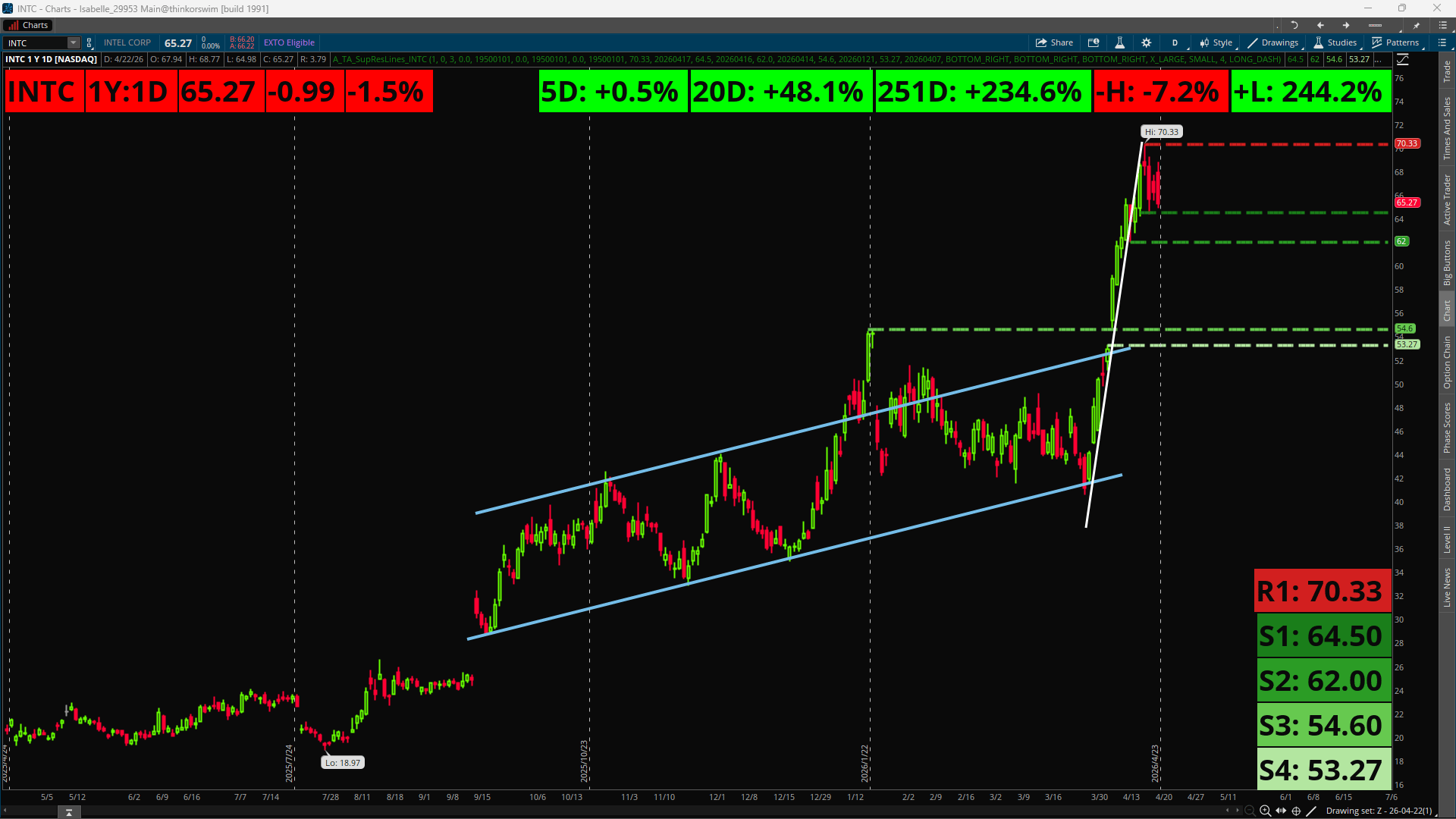
Task: Open the D timeframe dropdown
Action: [x=1175, y=42]
